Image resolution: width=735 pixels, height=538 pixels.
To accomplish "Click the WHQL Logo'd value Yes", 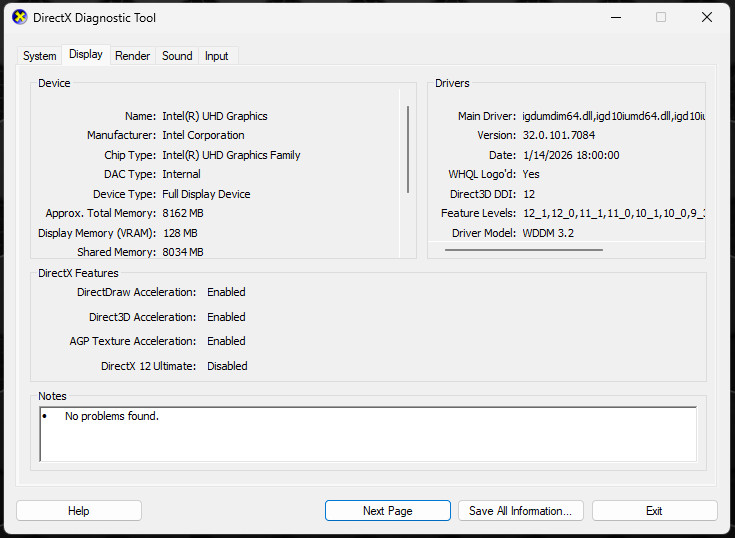I will [x=531, y=174].
